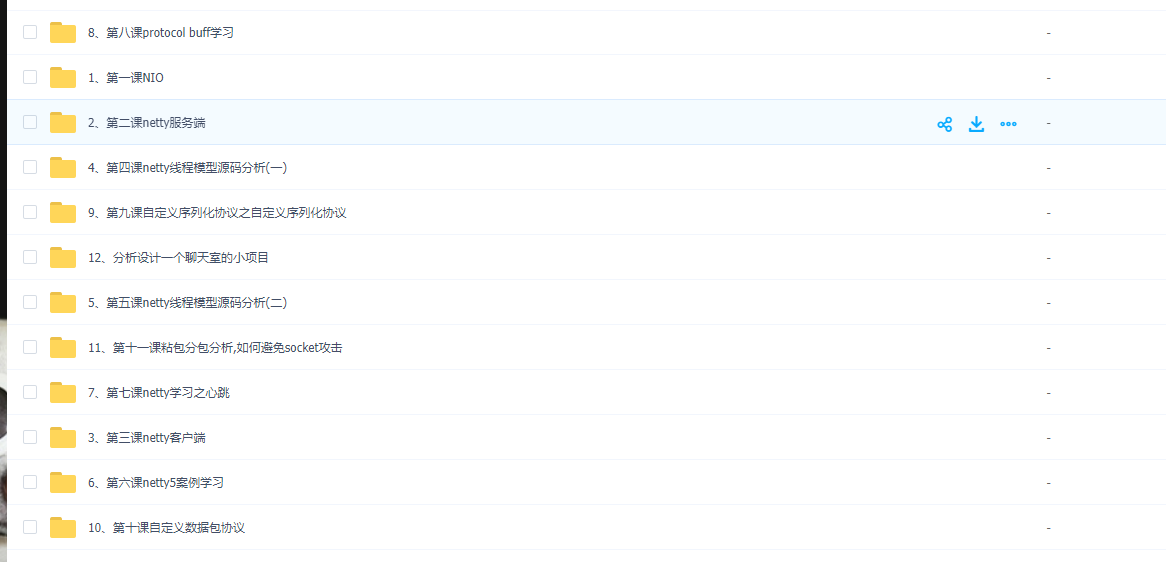Open 9、第九课自定义序列化协议之自定义序列化协议
The height and width of the screenshot is (562, 1166).
click(217, 213)
